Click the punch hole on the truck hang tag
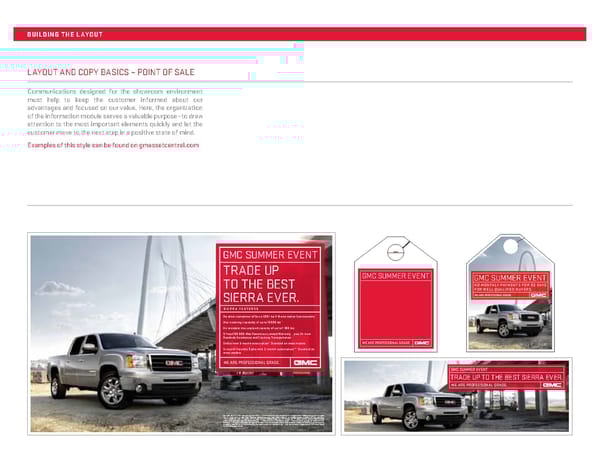 pyautogui.click(x=511, y=246)
